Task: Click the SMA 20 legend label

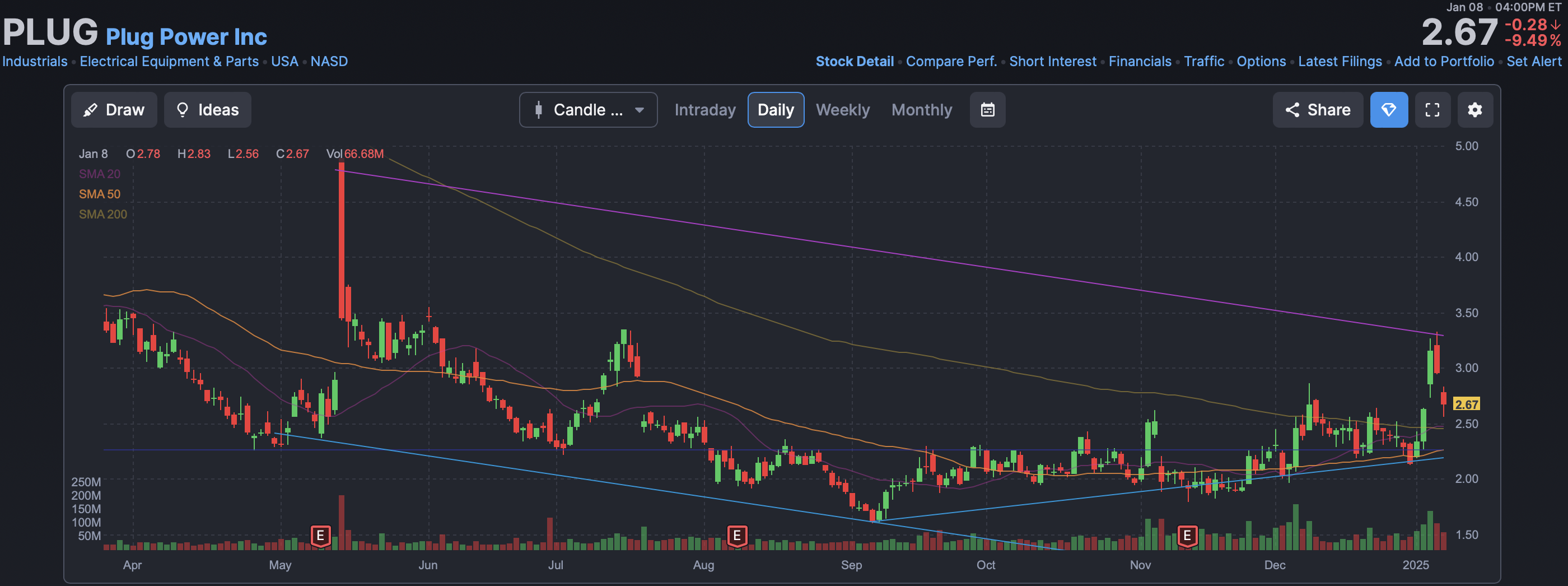Action: [x=100, y=174]
